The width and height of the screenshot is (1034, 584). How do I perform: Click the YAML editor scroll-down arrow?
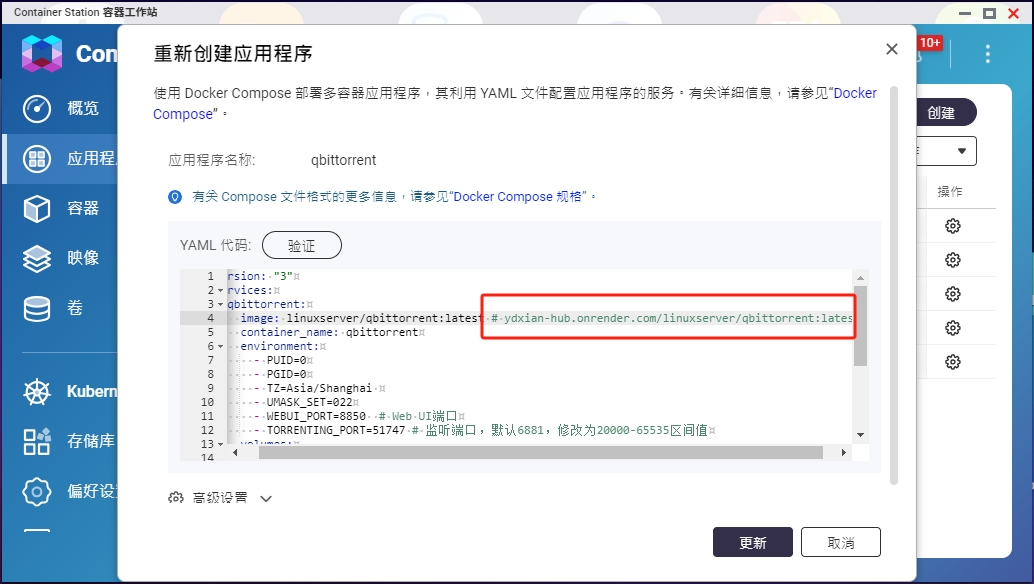point(860,435)
